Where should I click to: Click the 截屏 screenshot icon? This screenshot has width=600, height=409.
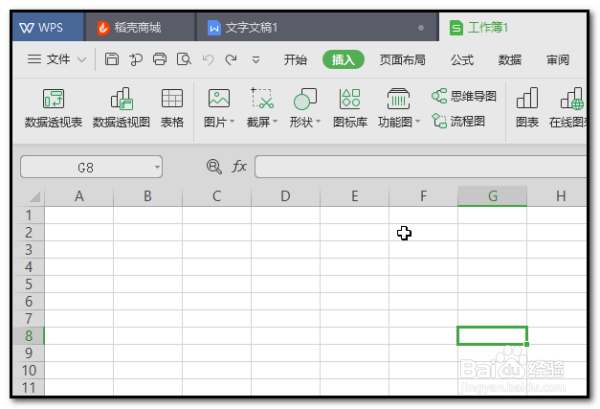coord(262,99)
